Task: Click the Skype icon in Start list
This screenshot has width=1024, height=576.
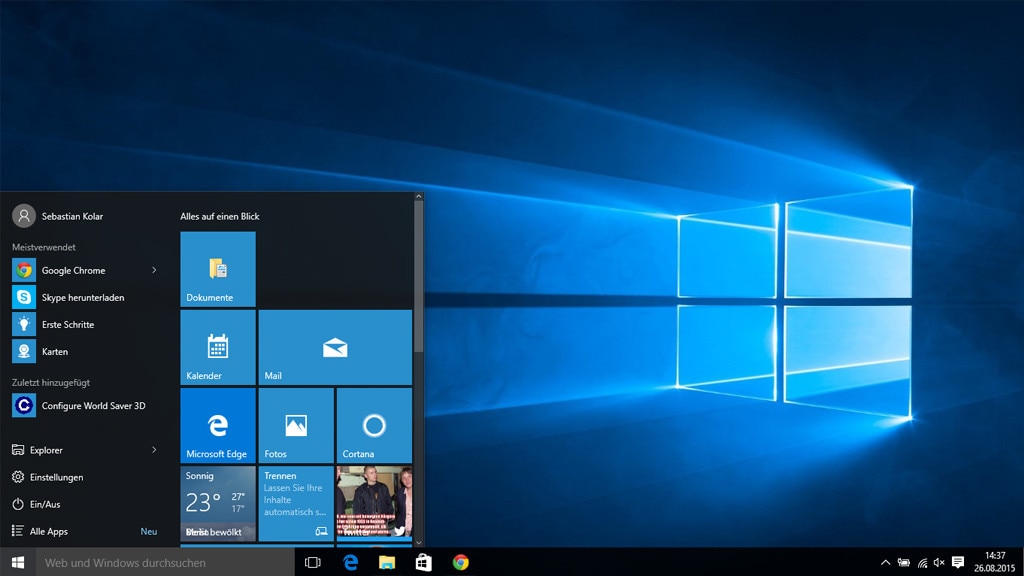Action: tap(24, 297)
